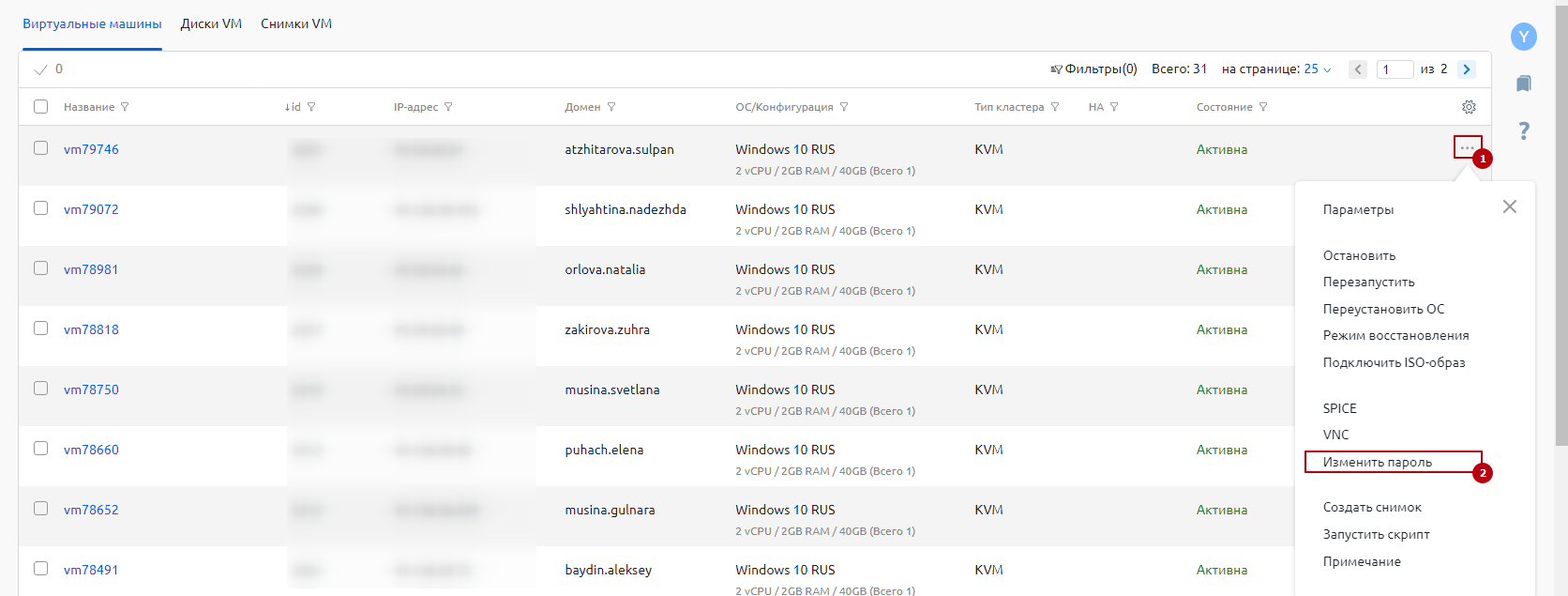Open the vm78818 link
Viewport: 1568px width, 596px height.
(91, 329)
